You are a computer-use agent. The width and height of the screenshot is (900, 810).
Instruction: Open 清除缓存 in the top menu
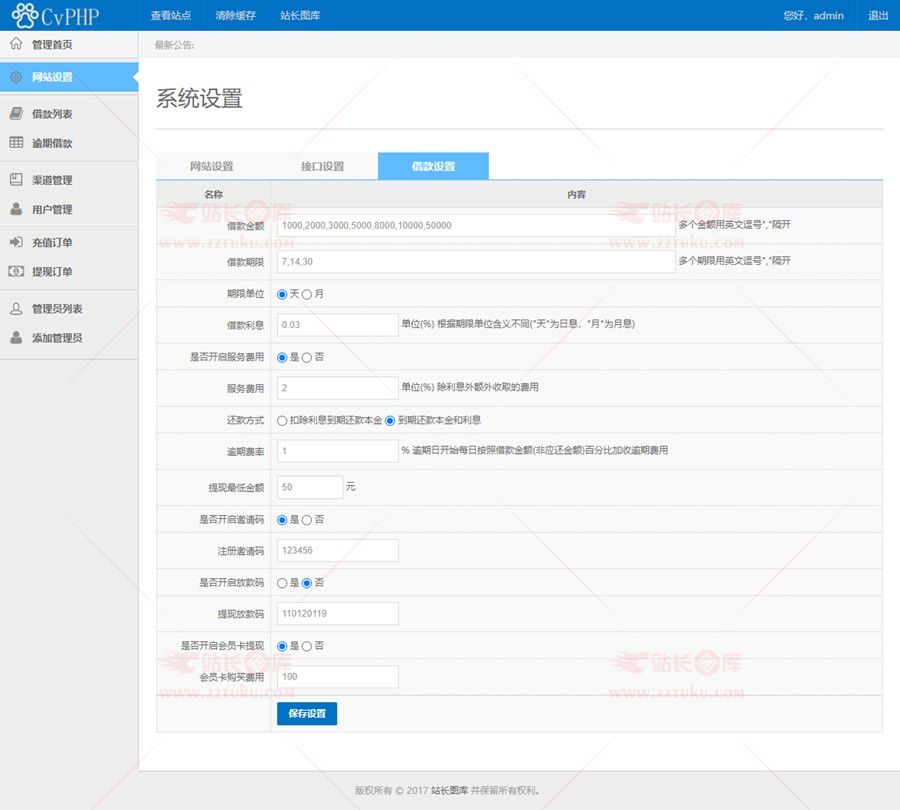click(235, 16)
